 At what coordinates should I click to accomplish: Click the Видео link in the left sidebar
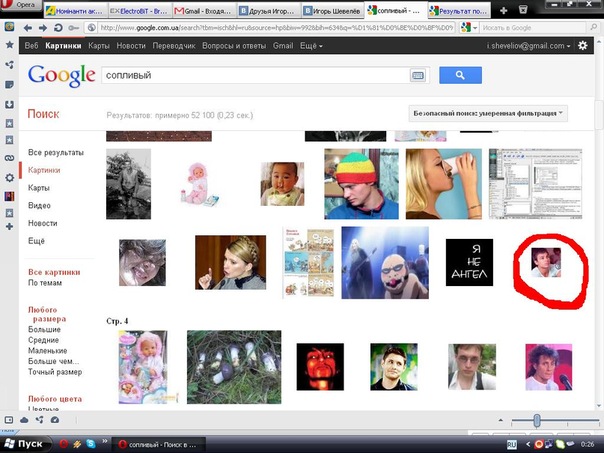tap(40, 205)
